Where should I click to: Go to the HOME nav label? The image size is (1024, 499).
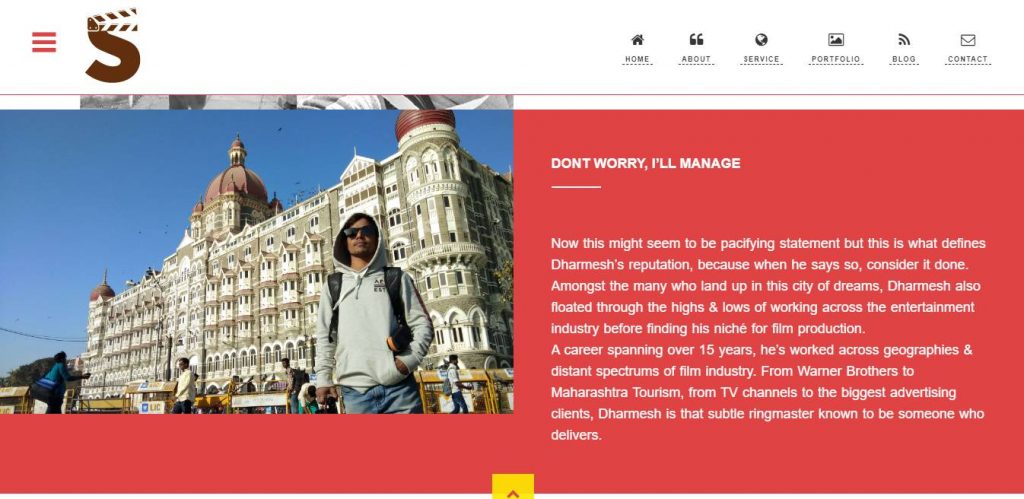tap(637, 59)
